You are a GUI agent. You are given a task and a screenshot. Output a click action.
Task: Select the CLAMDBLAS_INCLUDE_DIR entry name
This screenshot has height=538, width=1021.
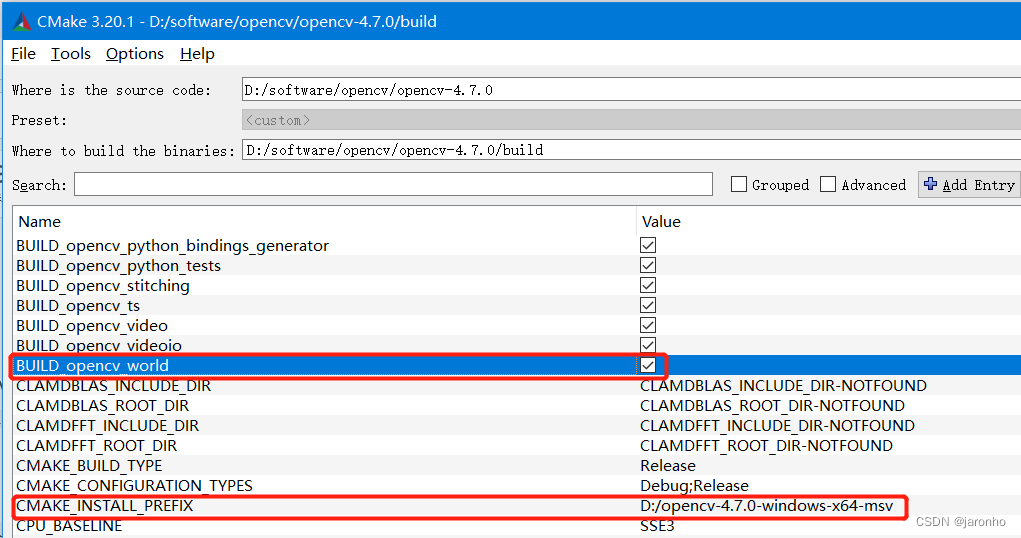[x=113, y=386]
